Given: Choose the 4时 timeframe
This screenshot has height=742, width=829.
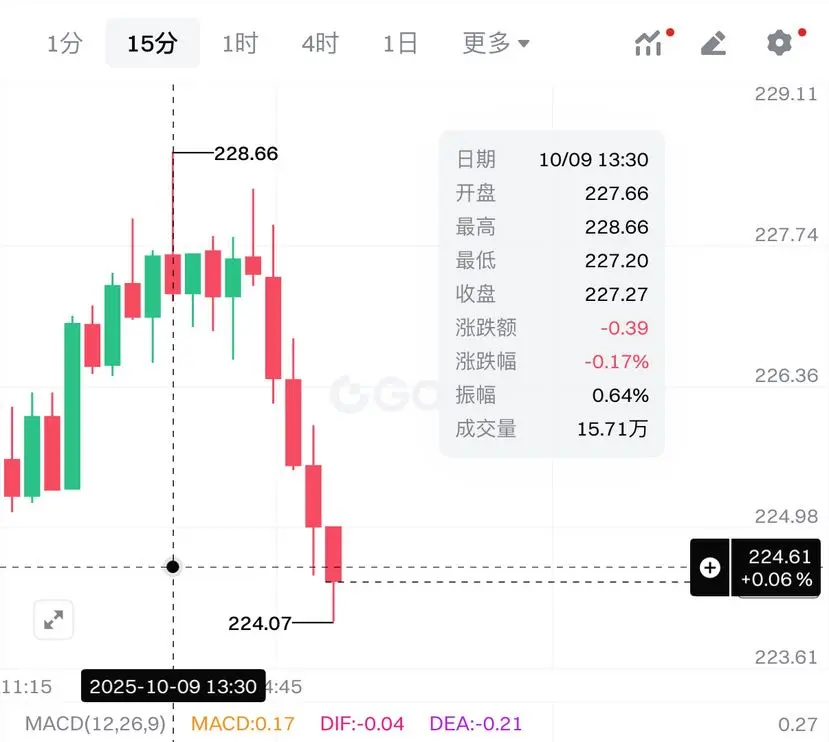Looking at the screenshot, I should [320, 43].
